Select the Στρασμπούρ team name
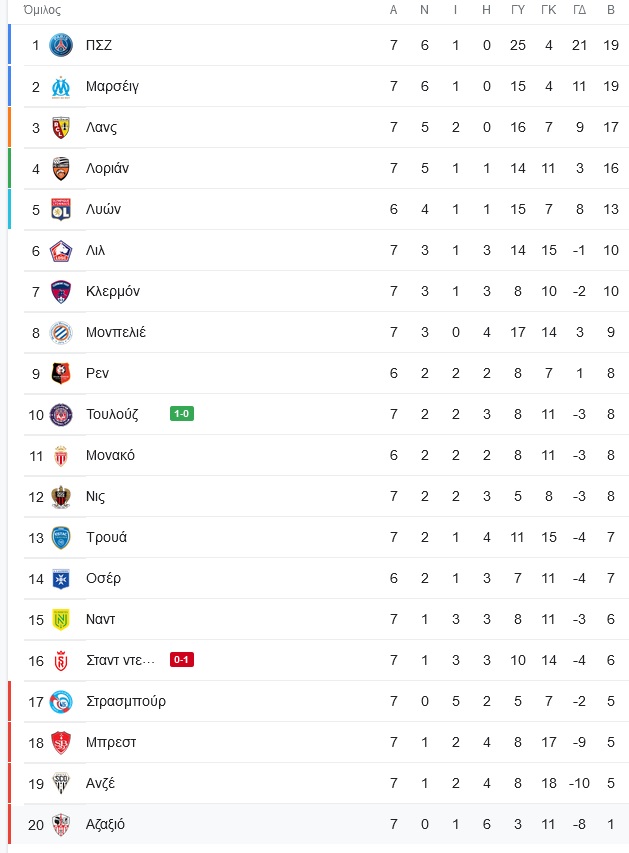 pyautogui.click(x=126, y=702)
